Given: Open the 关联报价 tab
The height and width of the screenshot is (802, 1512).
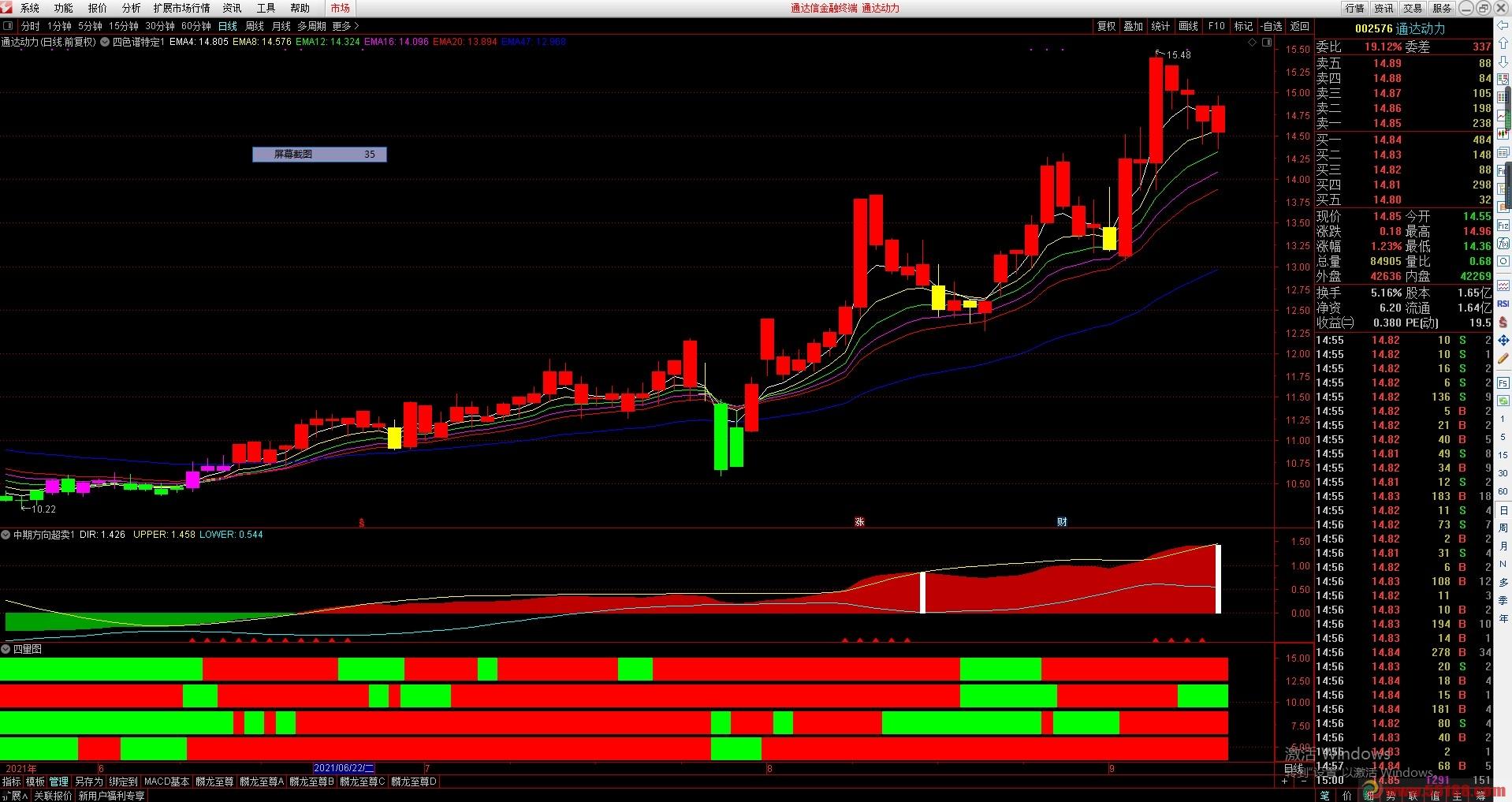Looking at the screenshot, I should tap(54, 796).
